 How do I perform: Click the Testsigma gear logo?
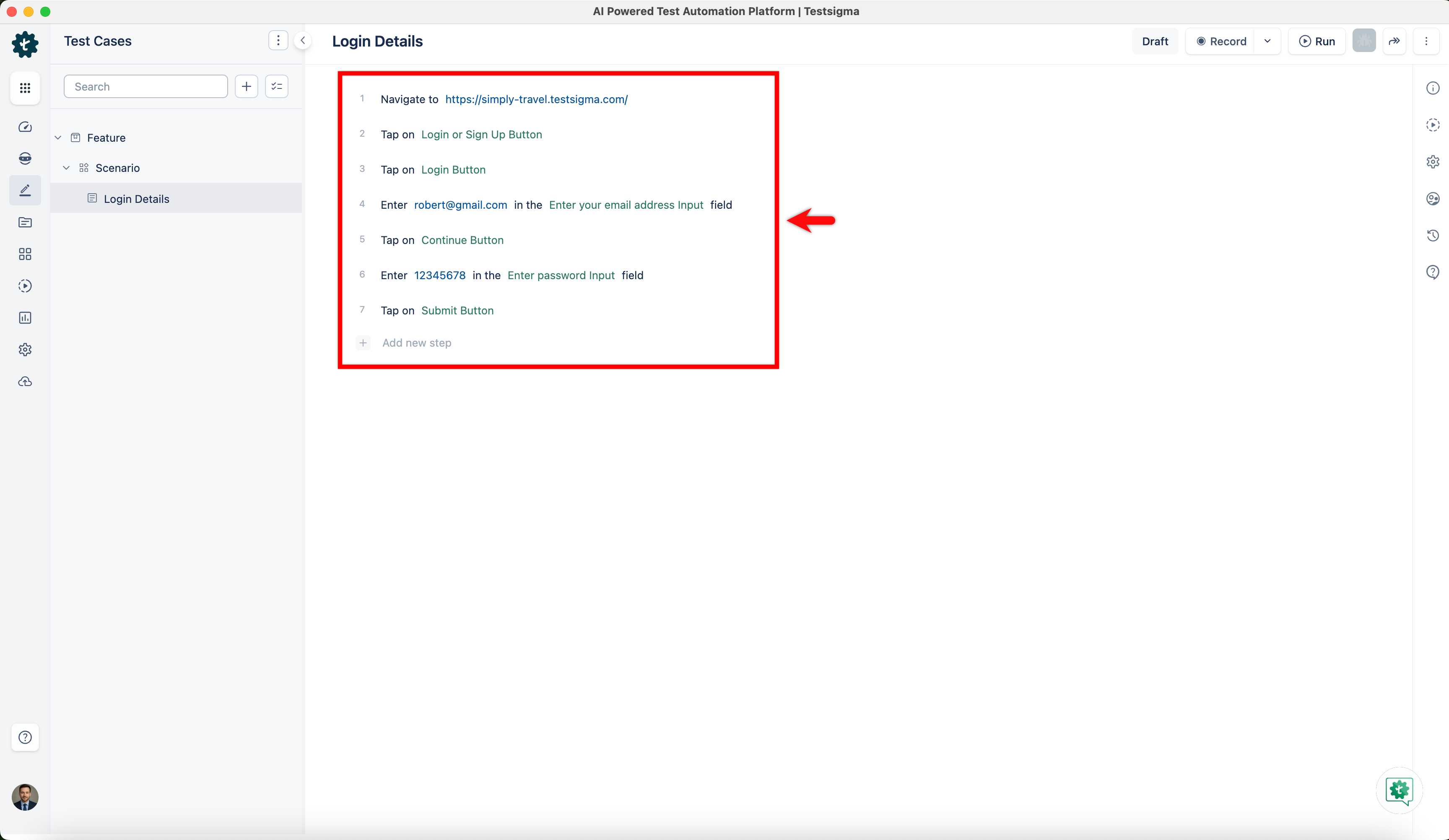pos(25,44)
